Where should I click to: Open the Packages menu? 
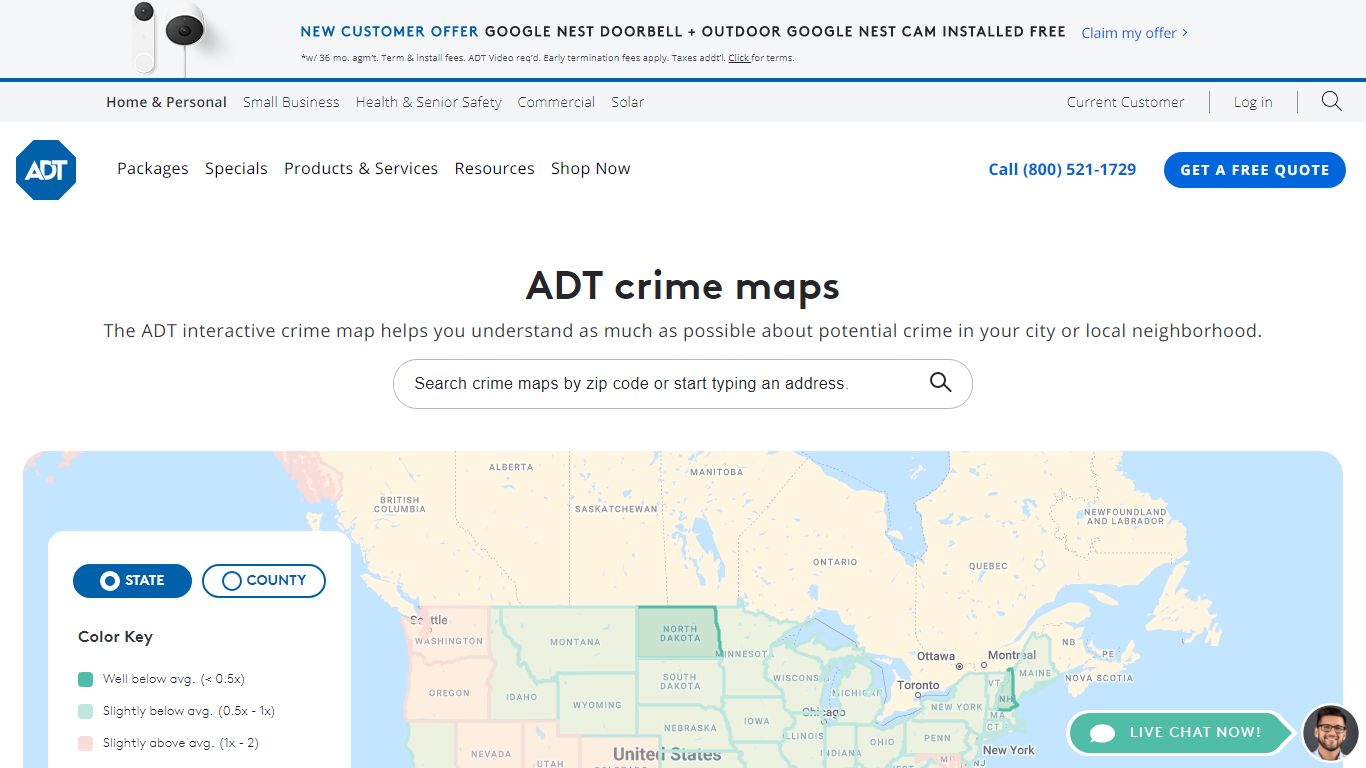tap(153, 169)
